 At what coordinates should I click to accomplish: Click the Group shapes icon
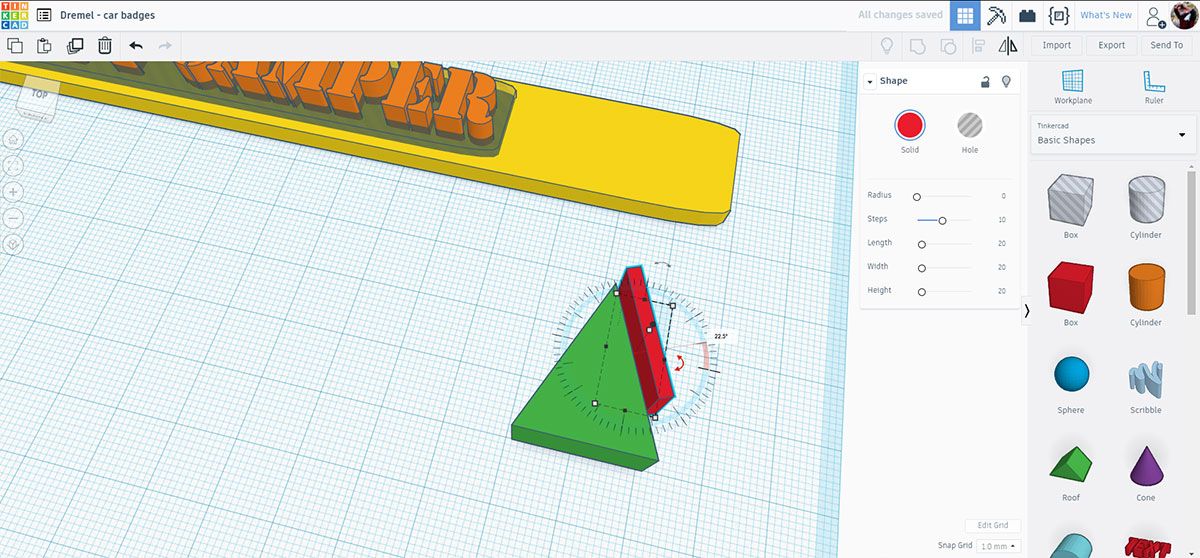(917, 45)
